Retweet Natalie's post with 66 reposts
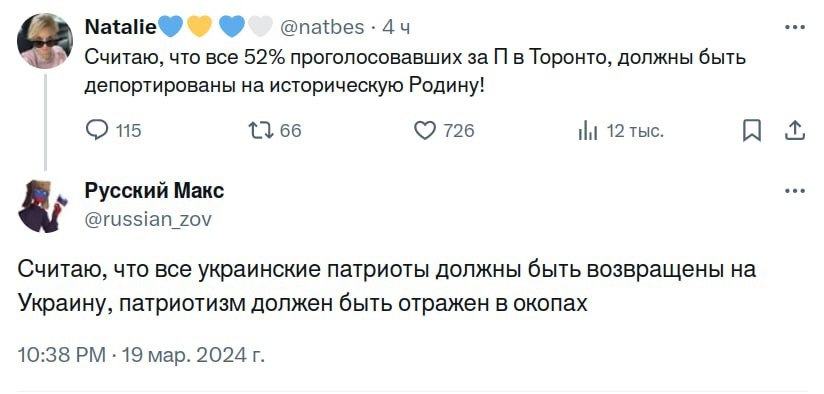Viewport: 824px width, 394px height. [262, 131]
